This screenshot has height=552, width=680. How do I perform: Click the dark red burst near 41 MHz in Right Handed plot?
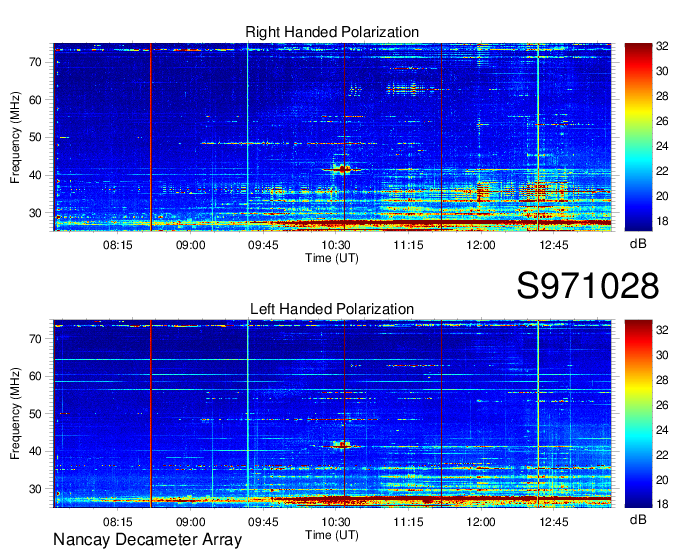pos(343,169)
